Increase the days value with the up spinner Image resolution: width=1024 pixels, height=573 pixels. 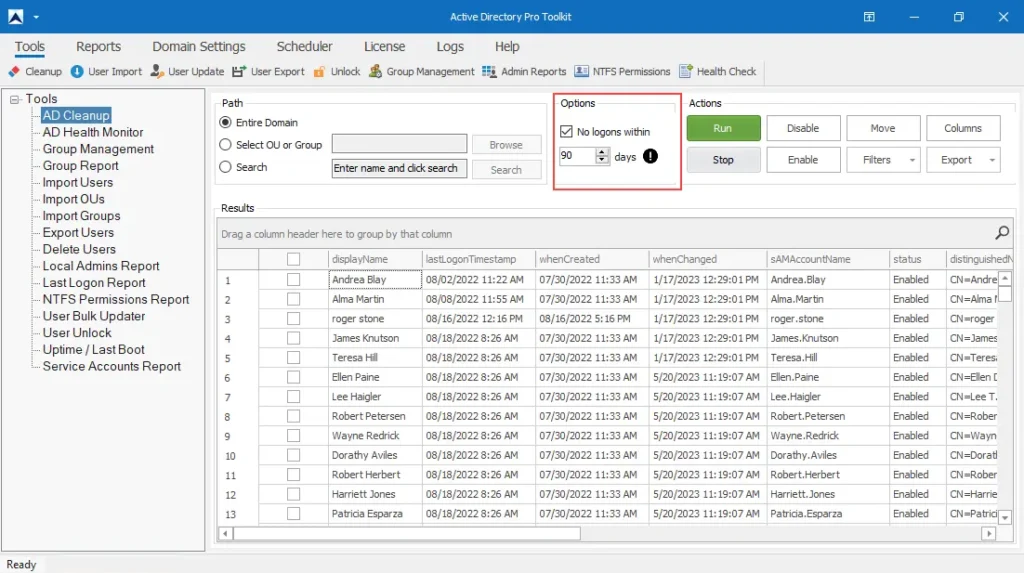tap(601, 152)
